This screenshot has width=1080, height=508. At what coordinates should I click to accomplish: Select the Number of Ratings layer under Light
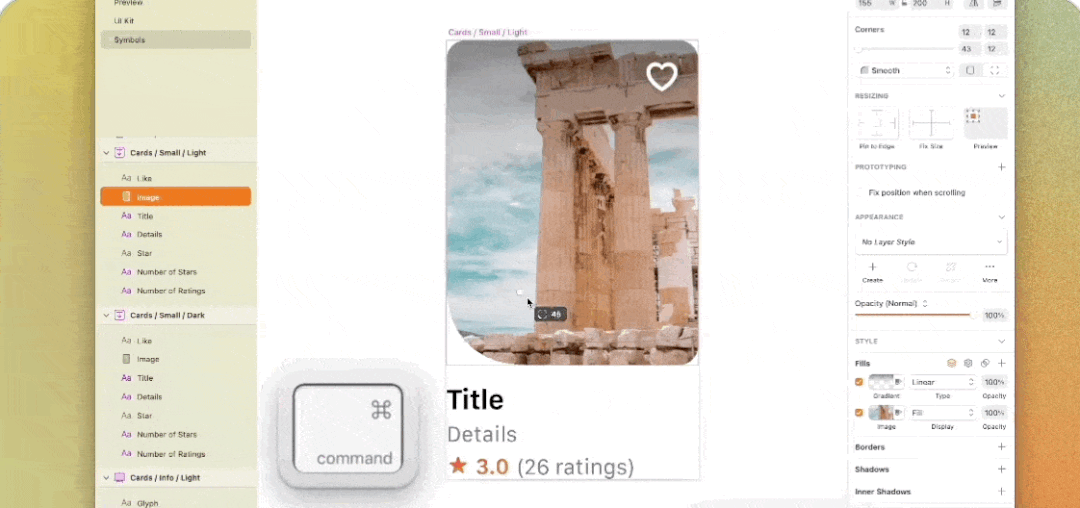170,290
